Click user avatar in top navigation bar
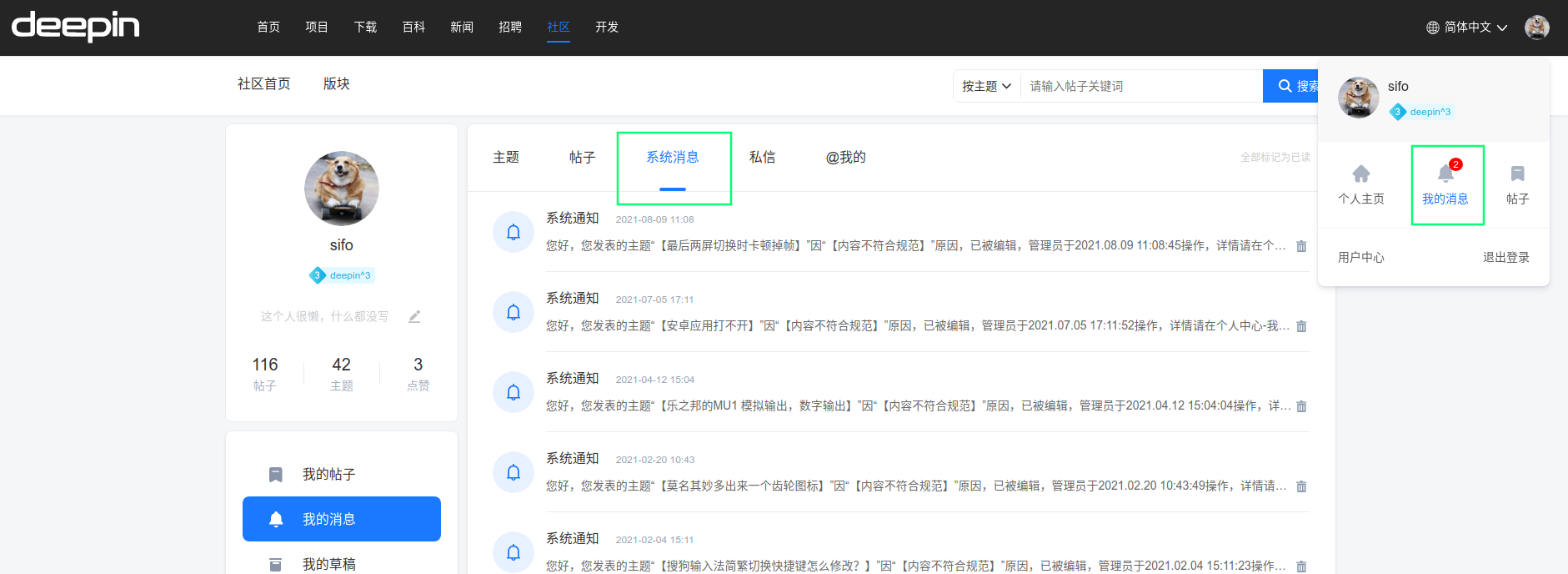 [x=1536, y=28]
